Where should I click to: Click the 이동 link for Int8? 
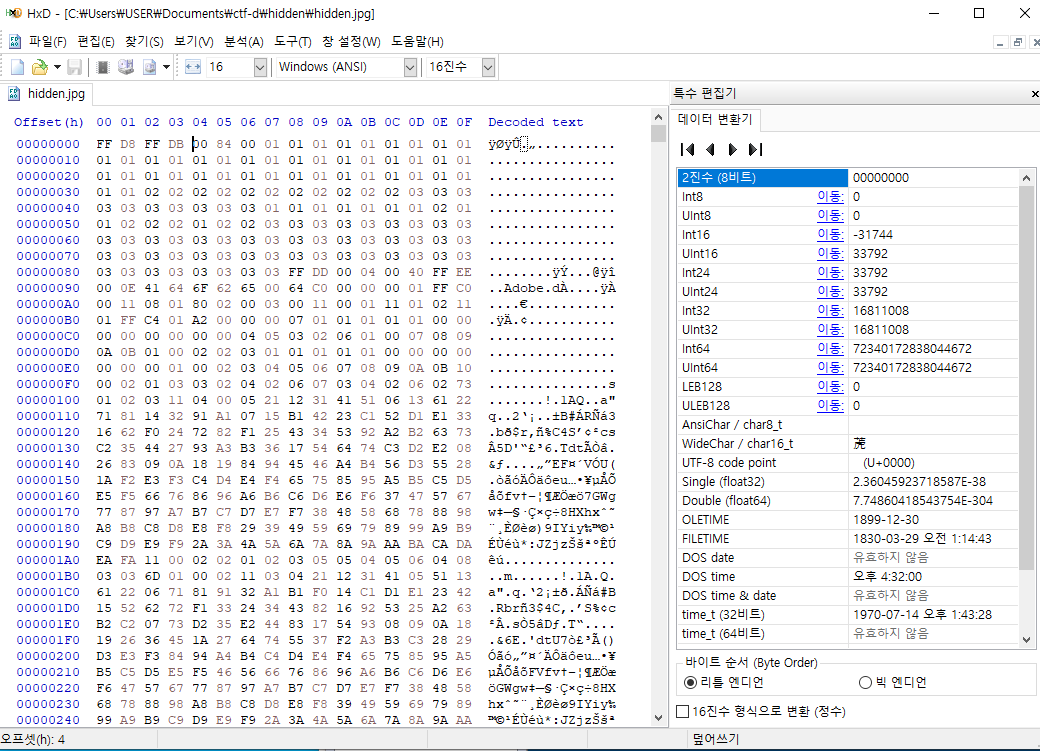click(830, 196)
